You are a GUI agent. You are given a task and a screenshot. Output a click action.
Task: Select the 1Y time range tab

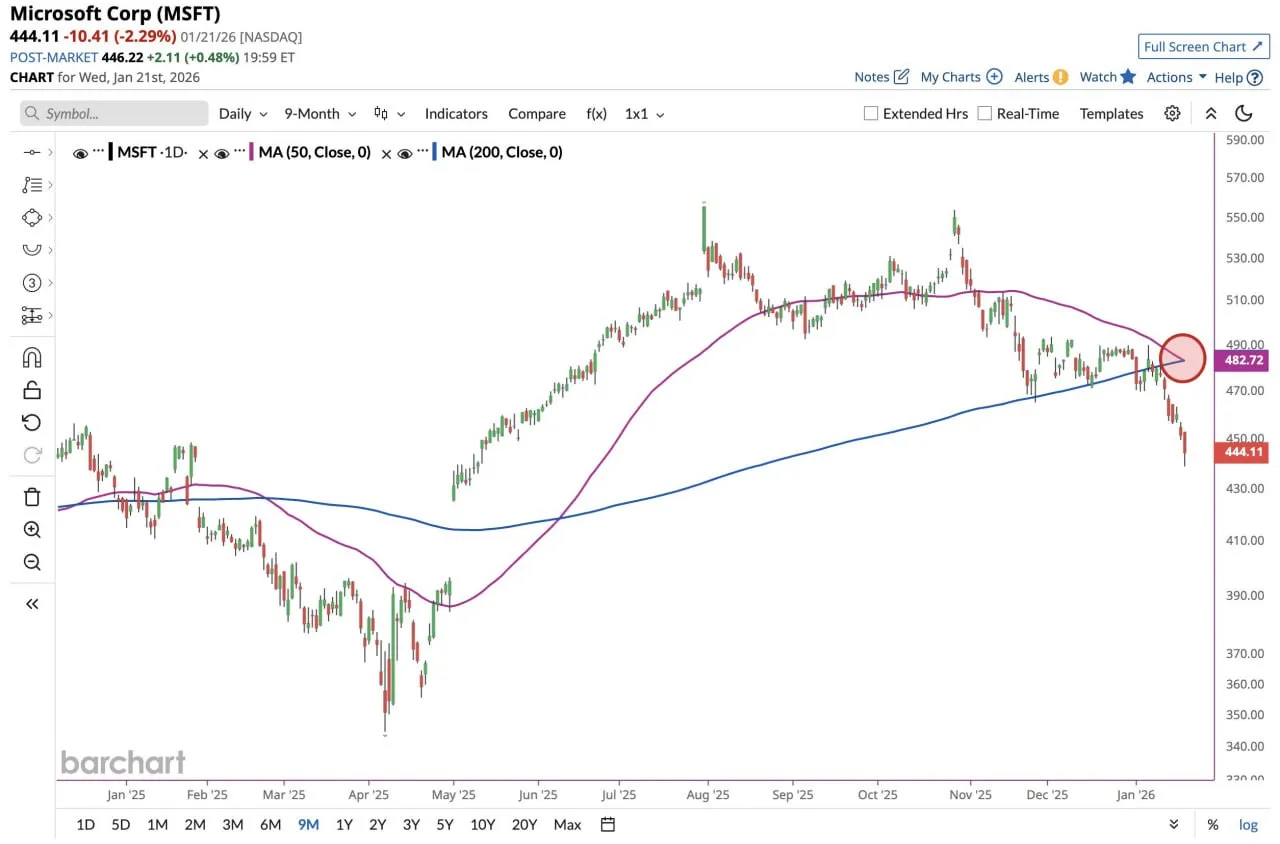344,824
